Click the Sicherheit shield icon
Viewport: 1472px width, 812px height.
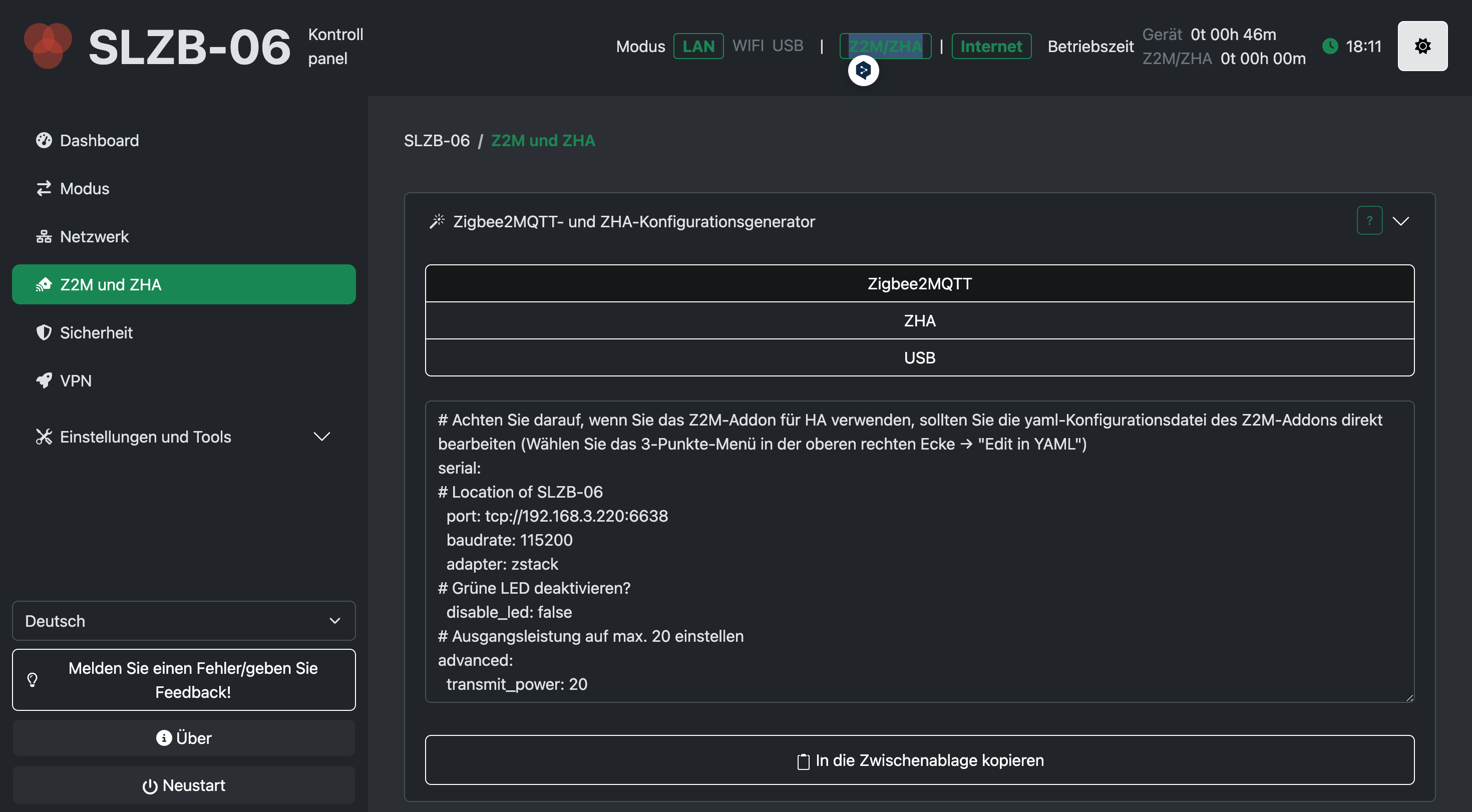(x=44, y=332)
